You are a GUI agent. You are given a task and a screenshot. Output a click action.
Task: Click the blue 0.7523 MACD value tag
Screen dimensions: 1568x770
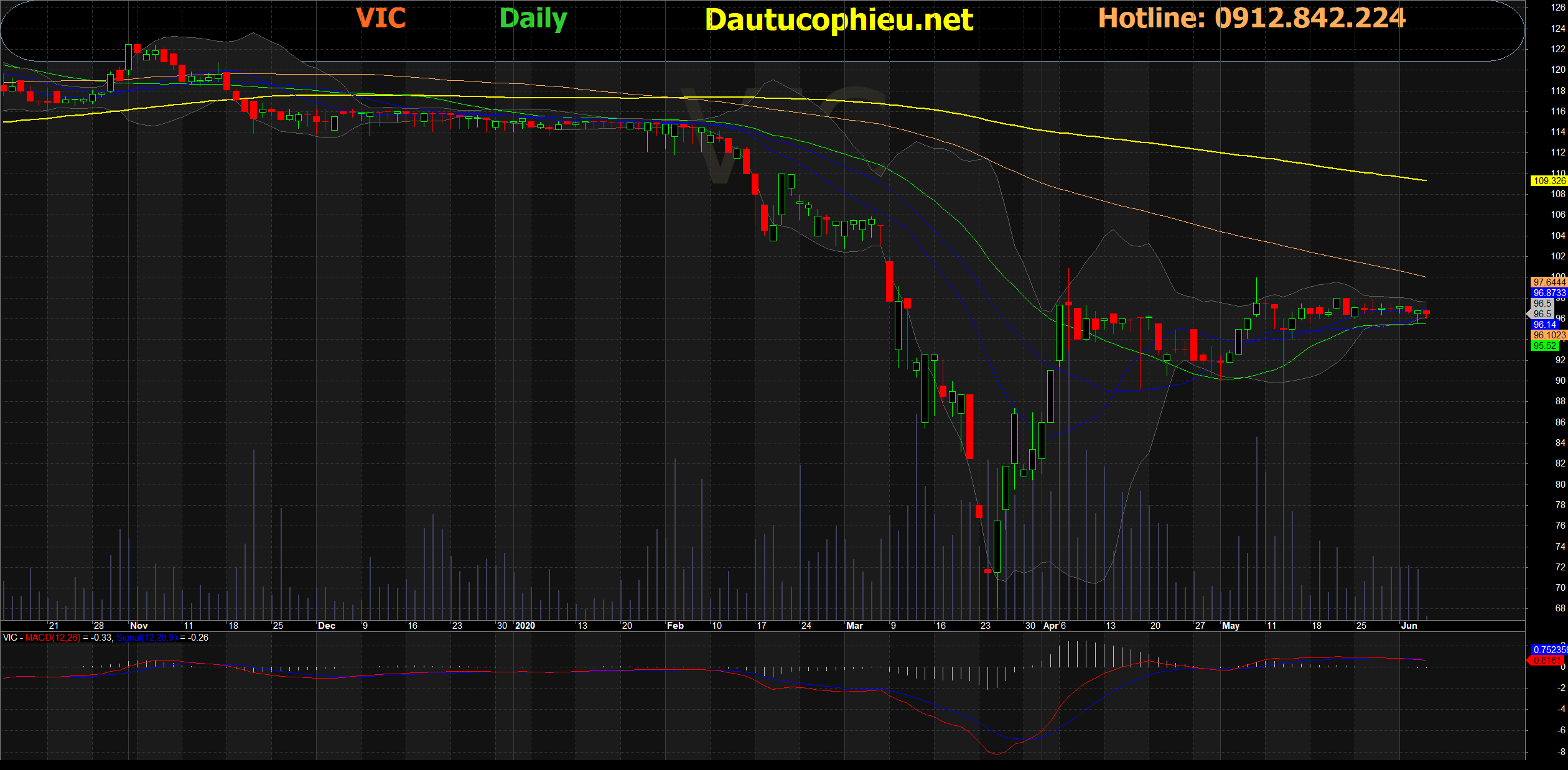(1548, 650)
